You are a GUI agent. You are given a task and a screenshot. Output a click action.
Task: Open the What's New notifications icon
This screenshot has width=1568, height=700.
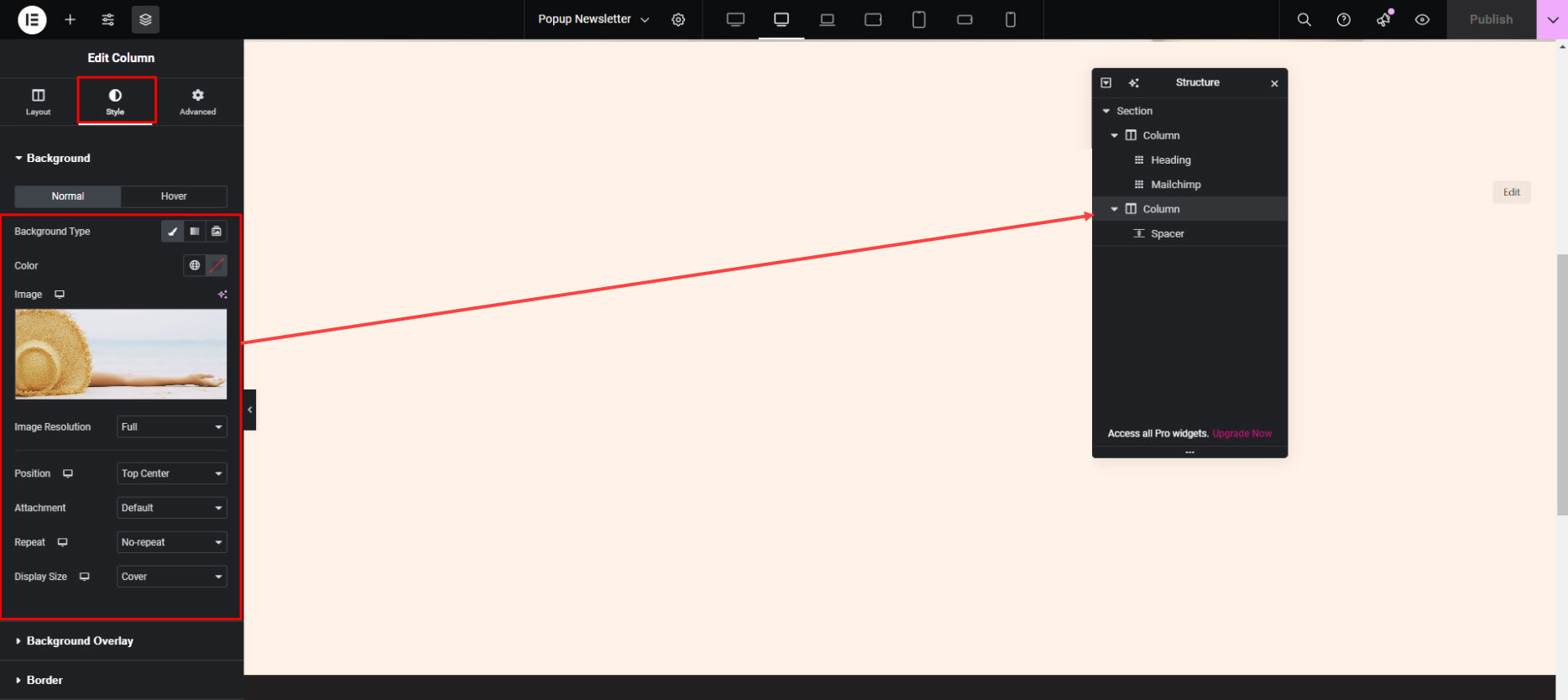coord(1383,19)
